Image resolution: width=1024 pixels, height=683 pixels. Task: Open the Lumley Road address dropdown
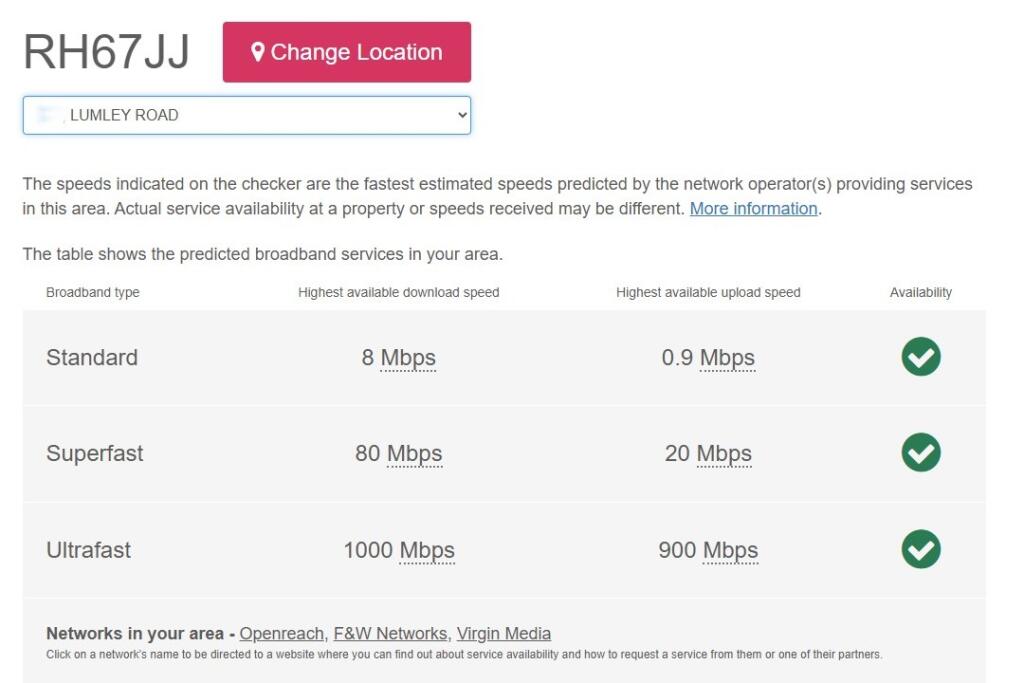coord(246,115)
